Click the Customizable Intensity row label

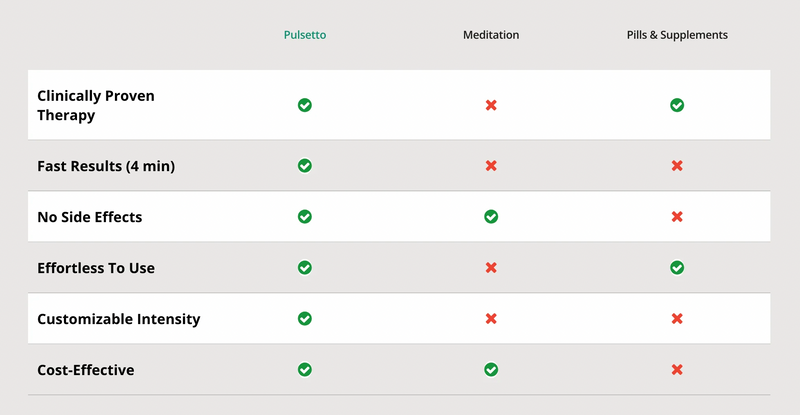119,319
